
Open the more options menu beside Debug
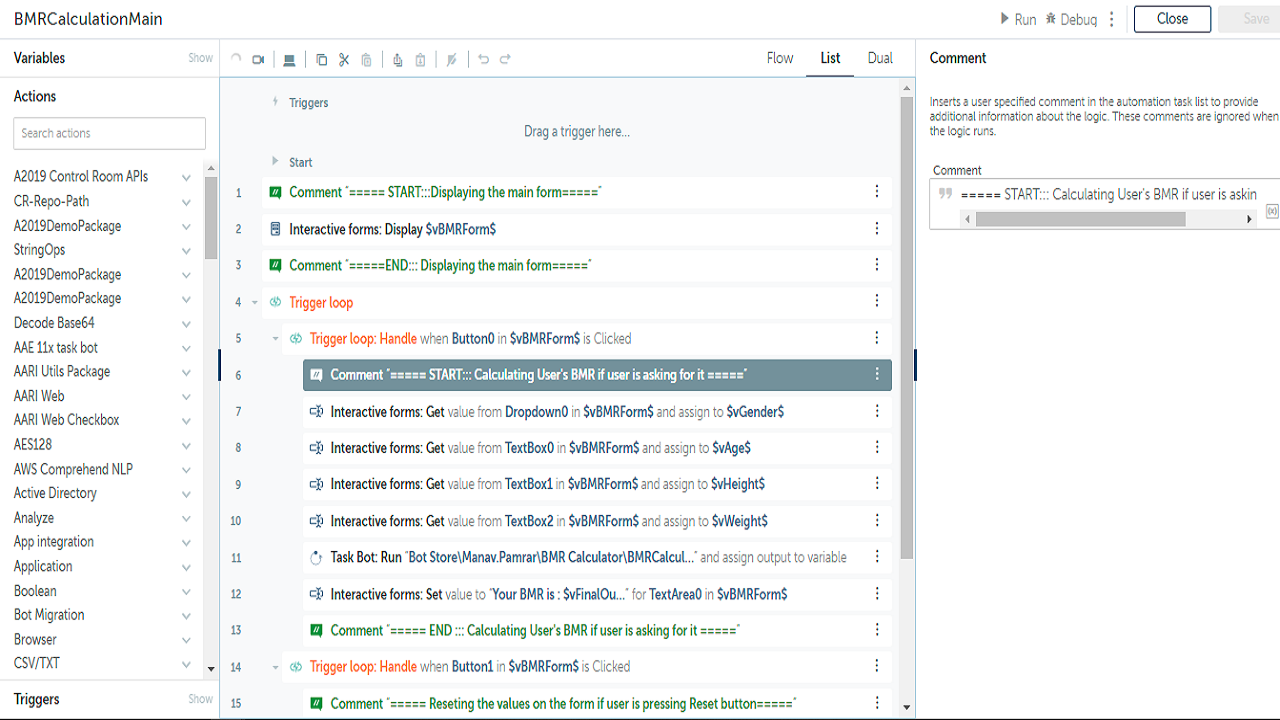(1112, 20)
